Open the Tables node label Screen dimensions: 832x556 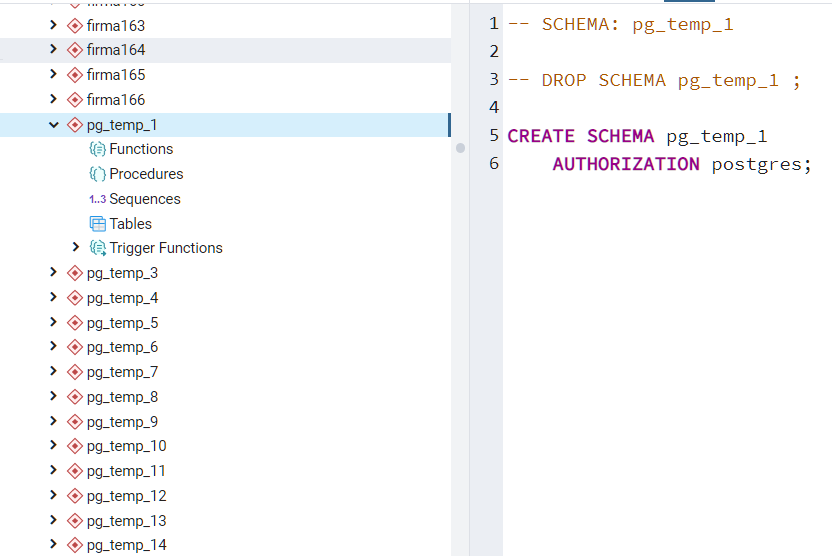[131, 224]
